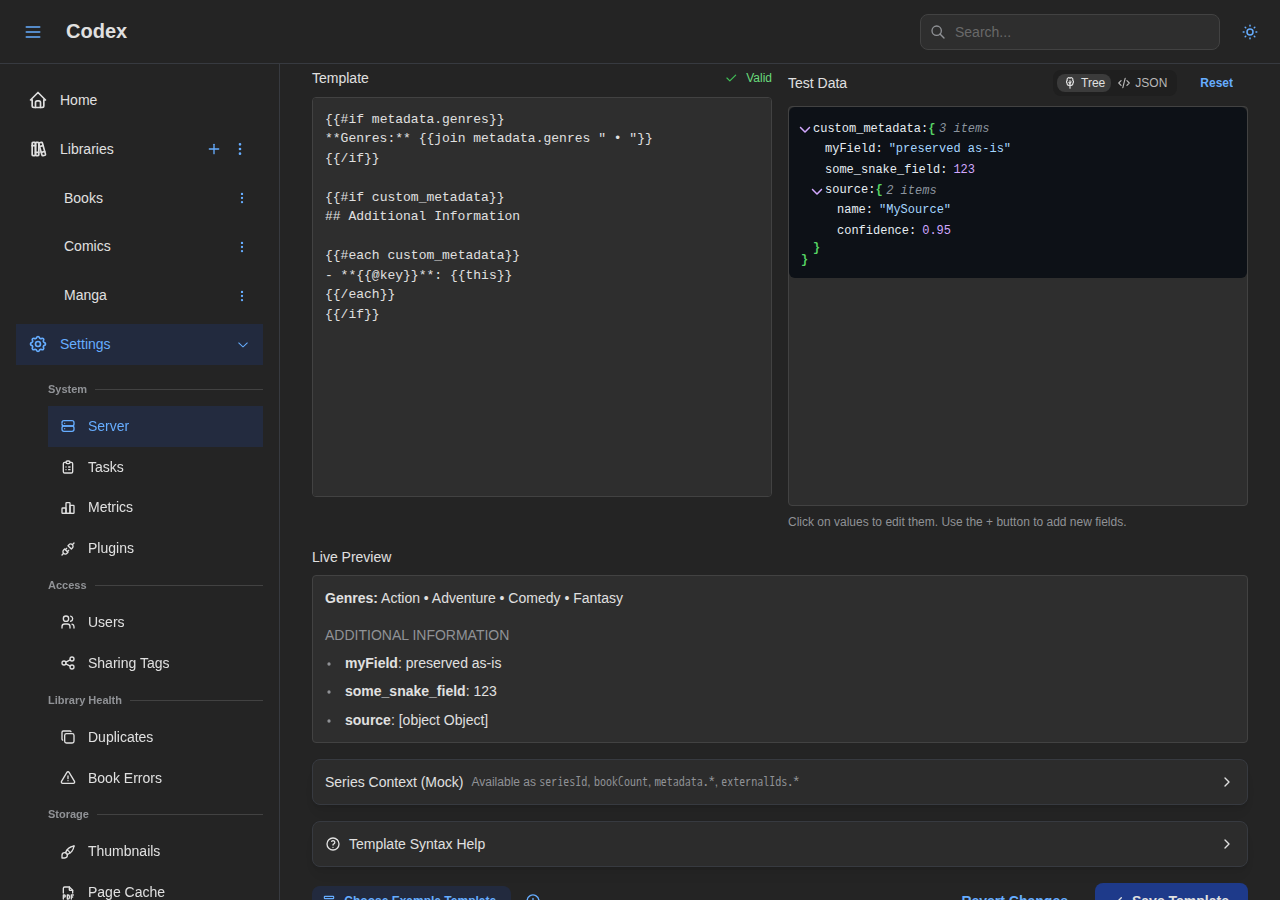Open the Manga library section
This screenshot has width=1280, height=900.
tap(85, 295)
